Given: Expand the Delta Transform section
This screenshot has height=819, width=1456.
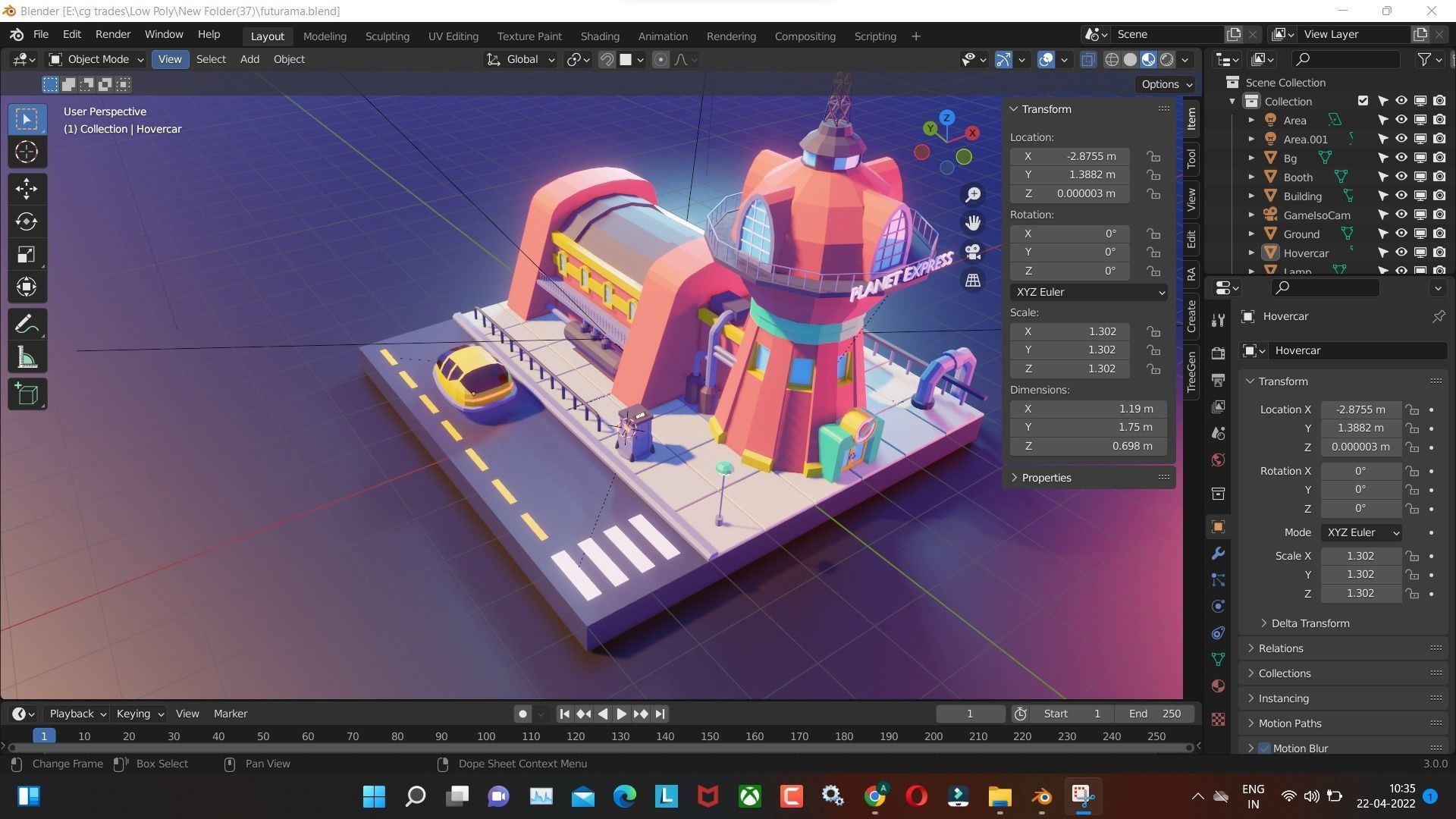Looking at the screenshot, I should point(1310,623).
